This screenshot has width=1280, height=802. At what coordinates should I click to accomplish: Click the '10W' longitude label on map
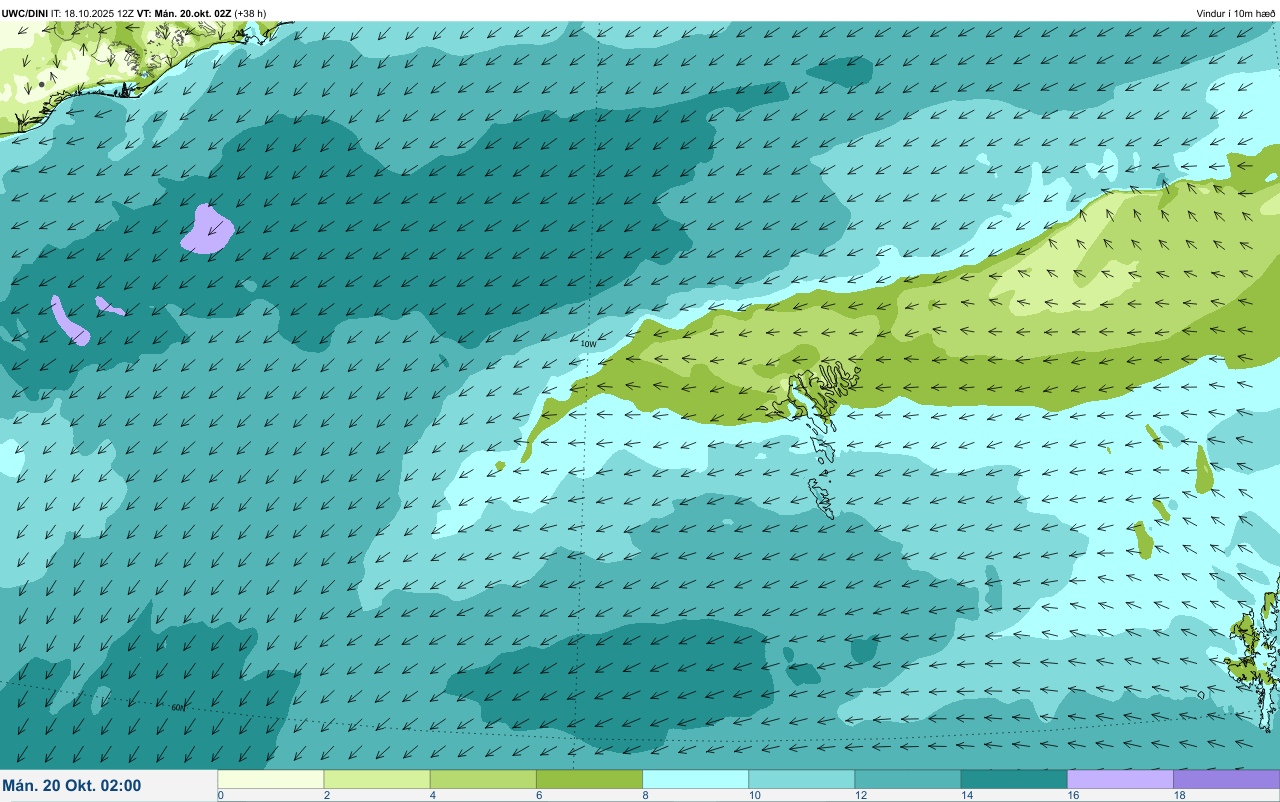coord(588,344)
